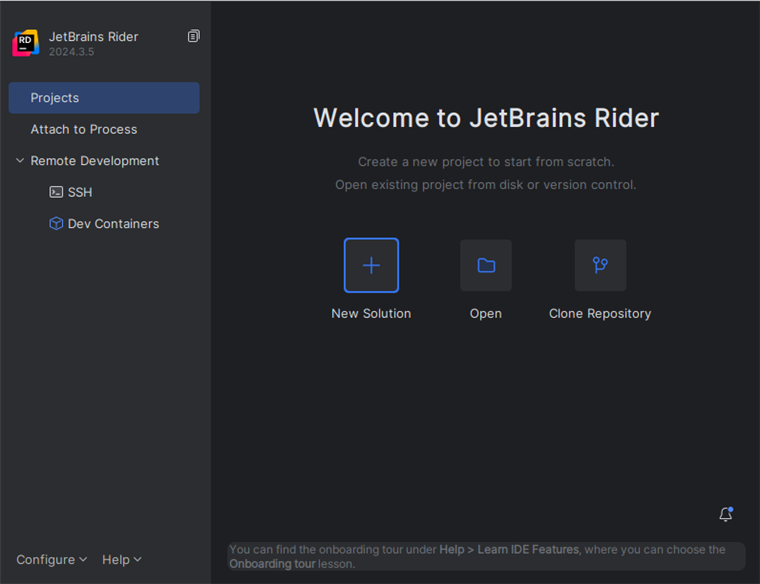This screenshot has width=760, height=584.
Task: Open the SSH remote development item
Action: [x=79, y=192]
